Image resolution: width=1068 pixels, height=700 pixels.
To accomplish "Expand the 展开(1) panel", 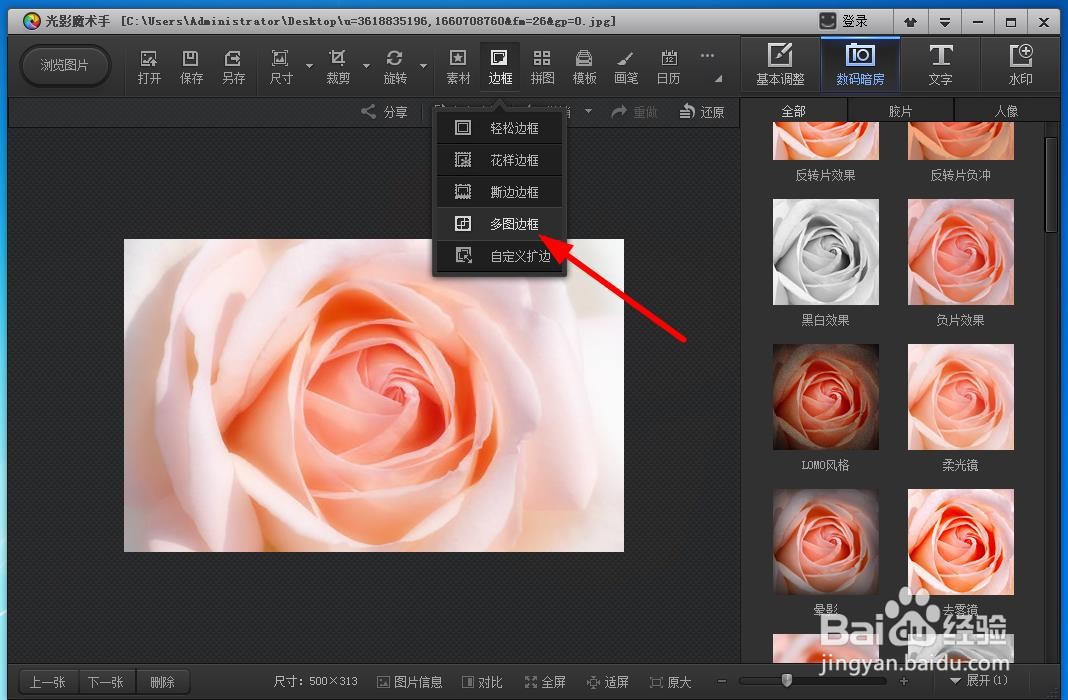I will [979, 680].
